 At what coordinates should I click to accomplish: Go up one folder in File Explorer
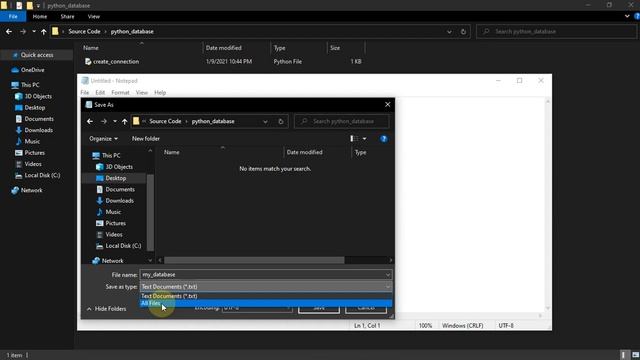(x=44, y=31)
